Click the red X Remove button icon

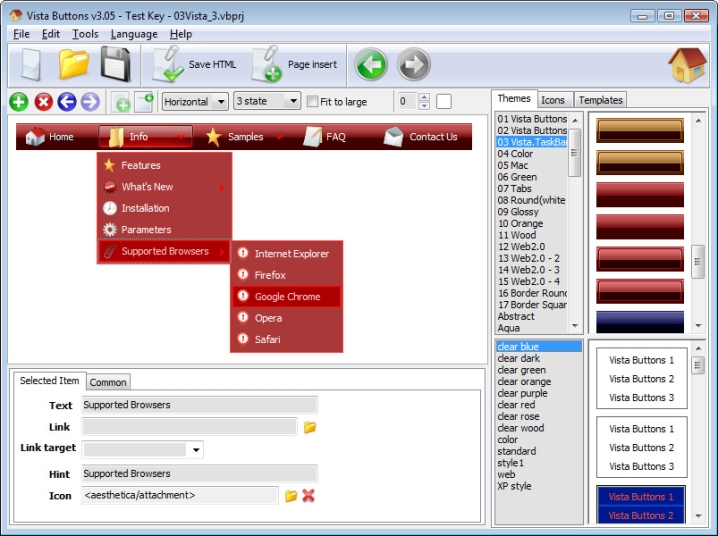click(x=43, y=102)
